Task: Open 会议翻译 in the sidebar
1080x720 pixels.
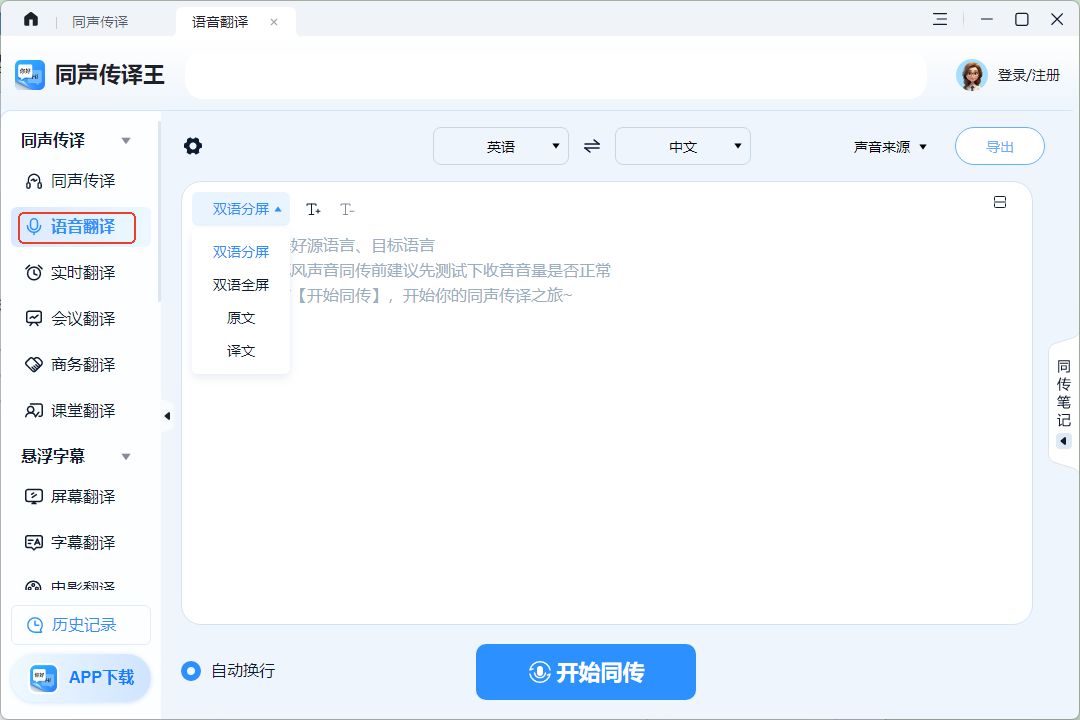Action: [x=83, y=319]
